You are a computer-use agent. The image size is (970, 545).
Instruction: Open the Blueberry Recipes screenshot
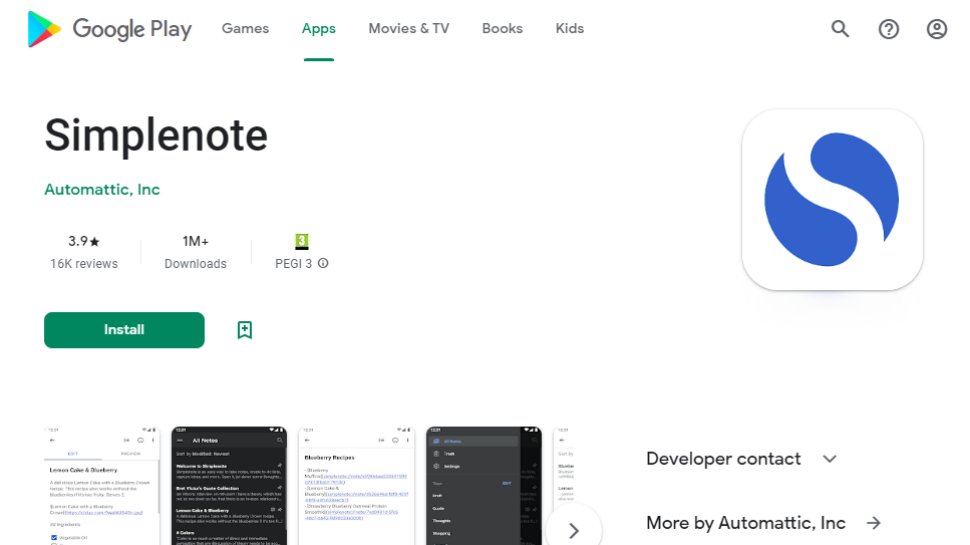pyautogui.click(x=356, y=486)
